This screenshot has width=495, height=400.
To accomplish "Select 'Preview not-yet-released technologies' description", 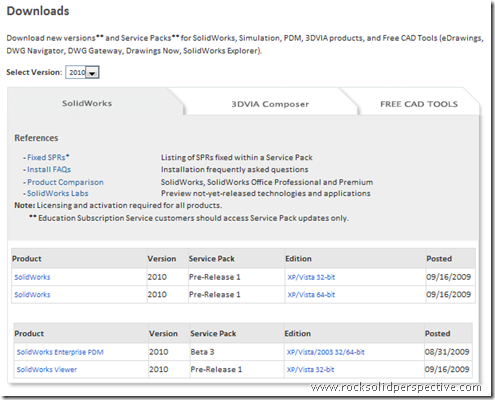I will pos(266,193).
